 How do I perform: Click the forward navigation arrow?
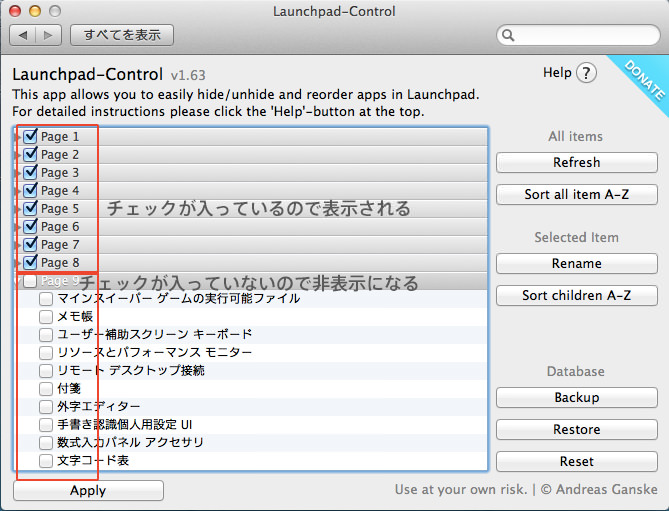[x=48, y=35]
